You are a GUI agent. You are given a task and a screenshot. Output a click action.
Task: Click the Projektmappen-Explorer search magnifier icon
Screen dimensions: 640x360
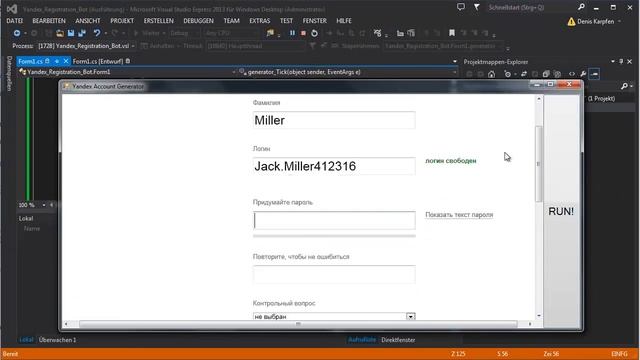(624, 86)
